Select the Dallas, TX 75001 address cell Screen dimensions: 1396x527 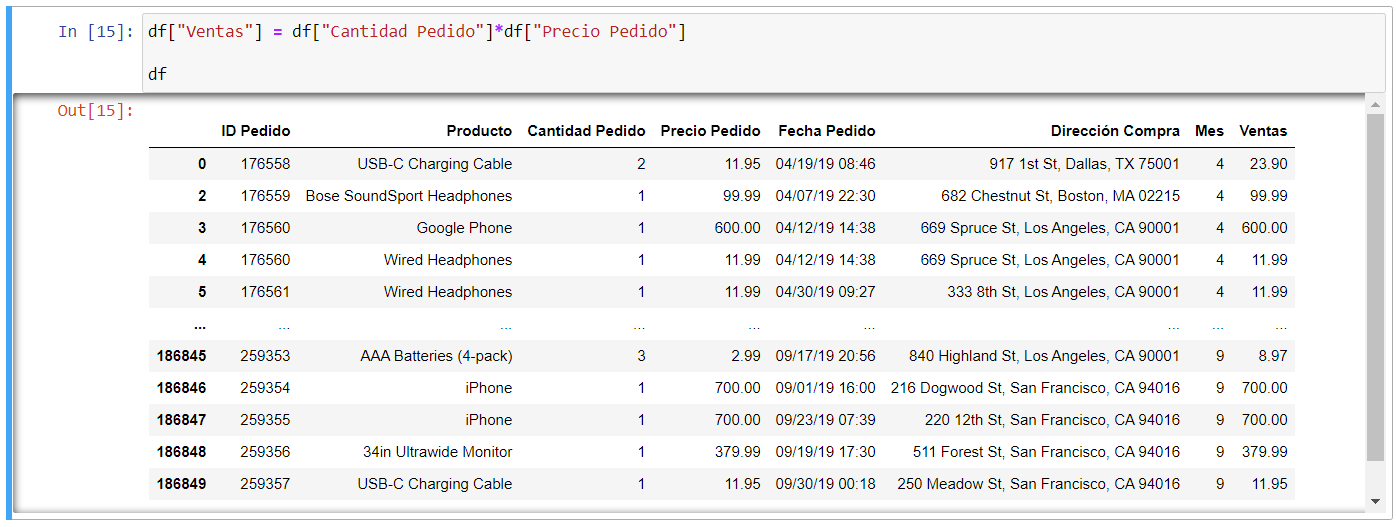click(x=1084, y=164)
